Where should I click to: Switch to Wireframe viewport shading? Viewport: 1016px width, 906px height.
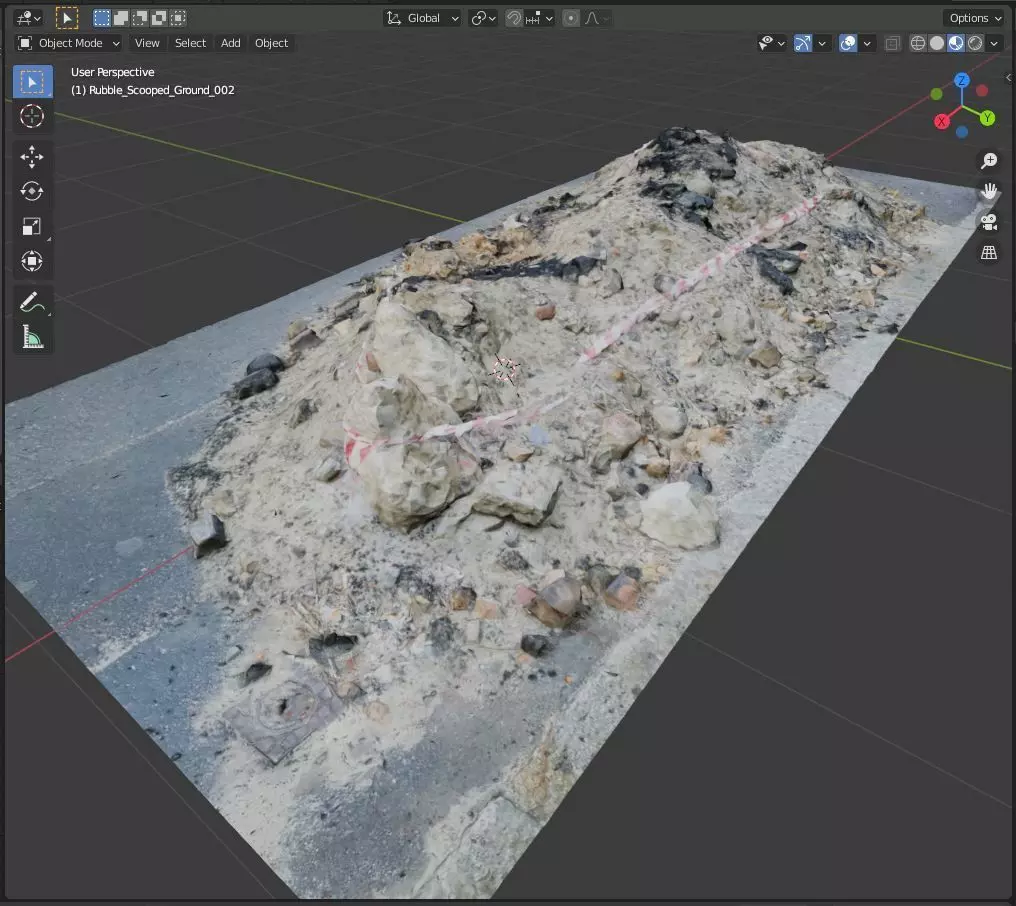pyautogui.click(x=918, y=43)
